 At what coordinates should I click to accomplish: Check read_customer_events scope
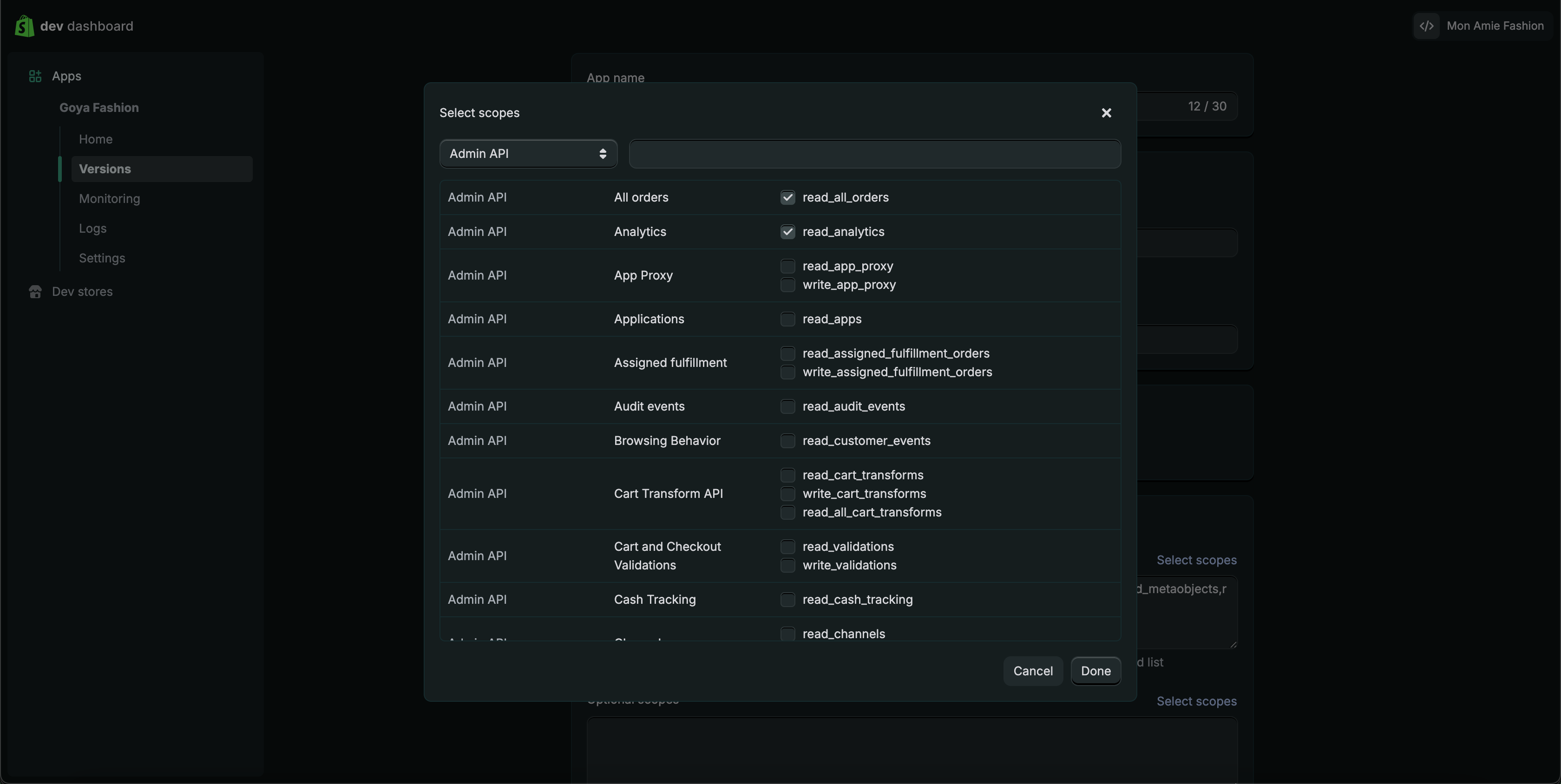pyautogui.click(x=787, y=441)
